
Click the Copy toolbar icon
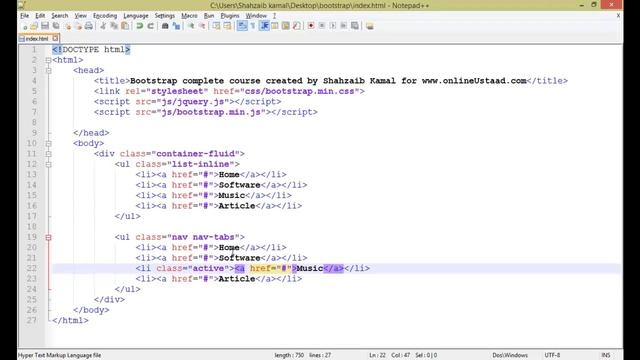114,26
